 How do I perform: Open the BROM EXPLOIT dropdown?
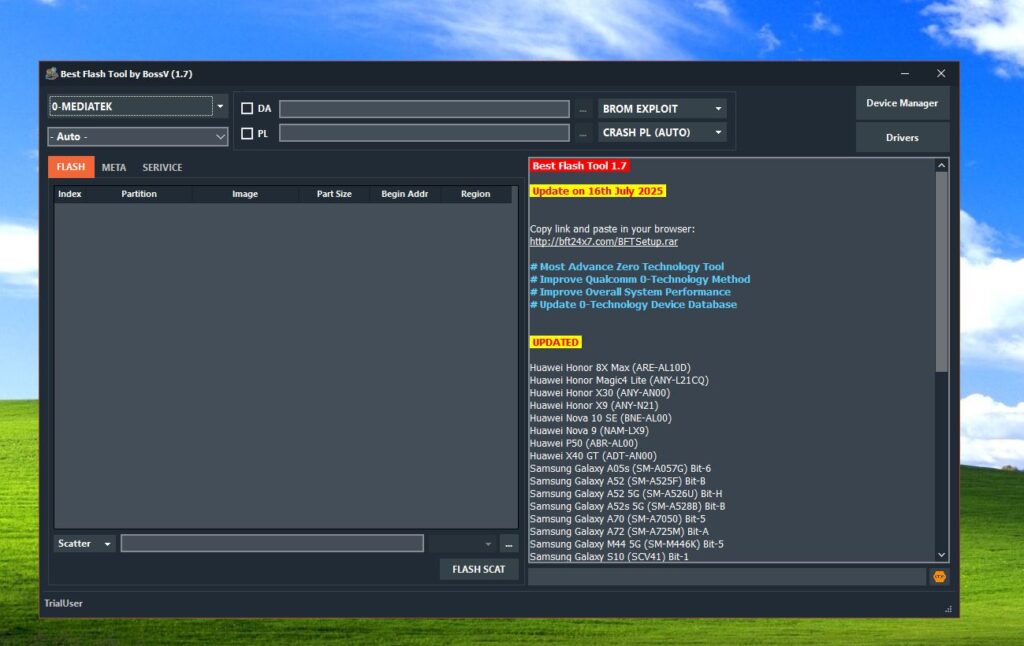tap(662, 108)
